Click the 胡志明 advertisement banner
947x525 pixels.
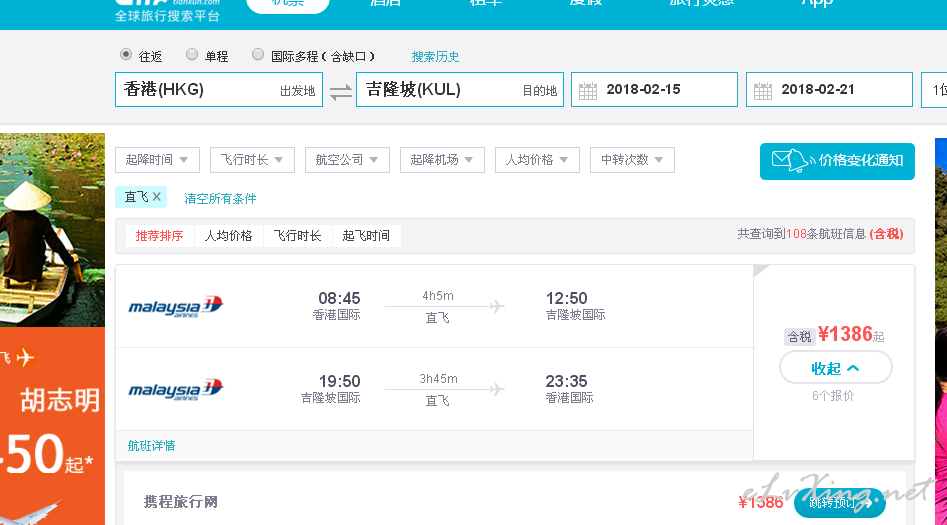[x=53, y=425]
